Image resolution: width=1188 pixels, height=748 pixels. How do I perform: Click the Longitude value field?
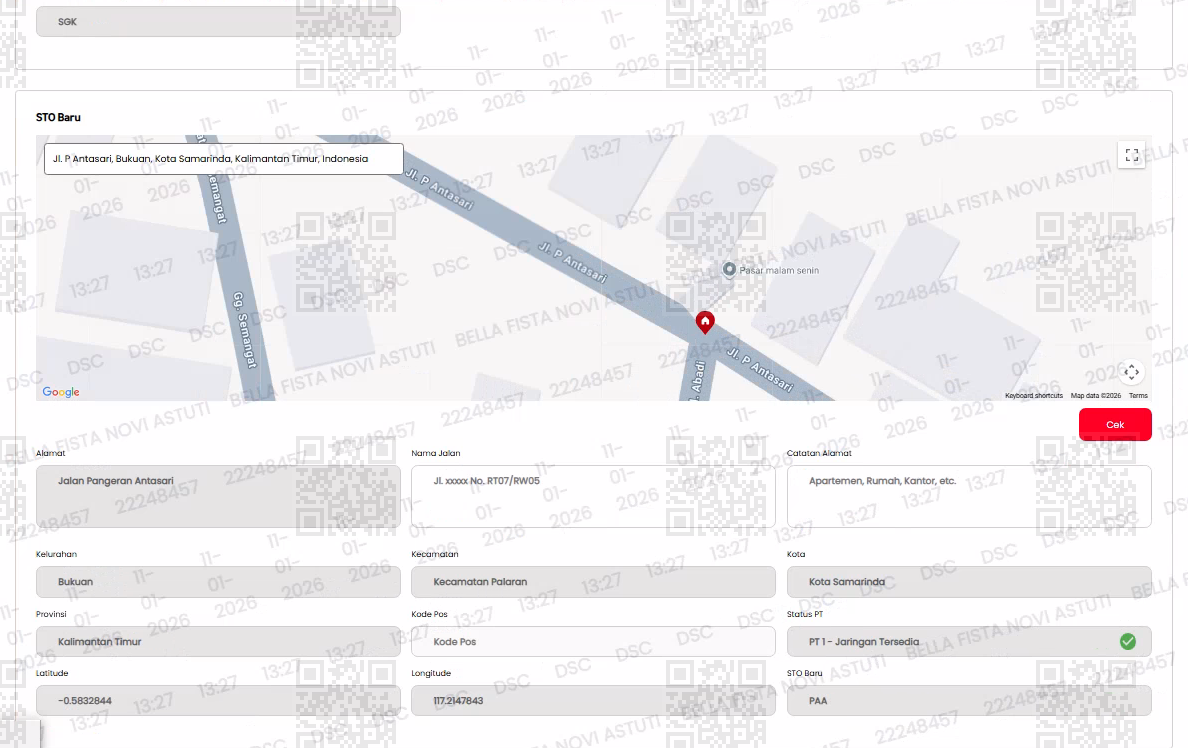click(x=593, y=700)
